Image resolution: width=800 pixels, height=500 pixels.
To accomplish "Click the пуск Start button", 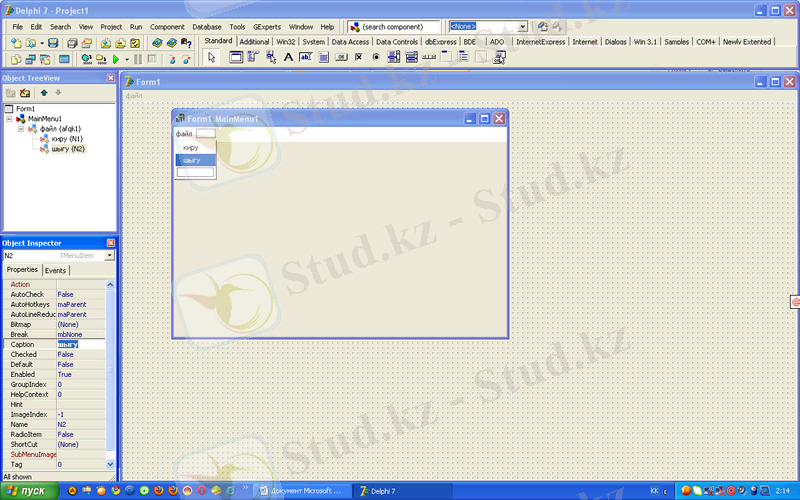I will pos(29,491).
